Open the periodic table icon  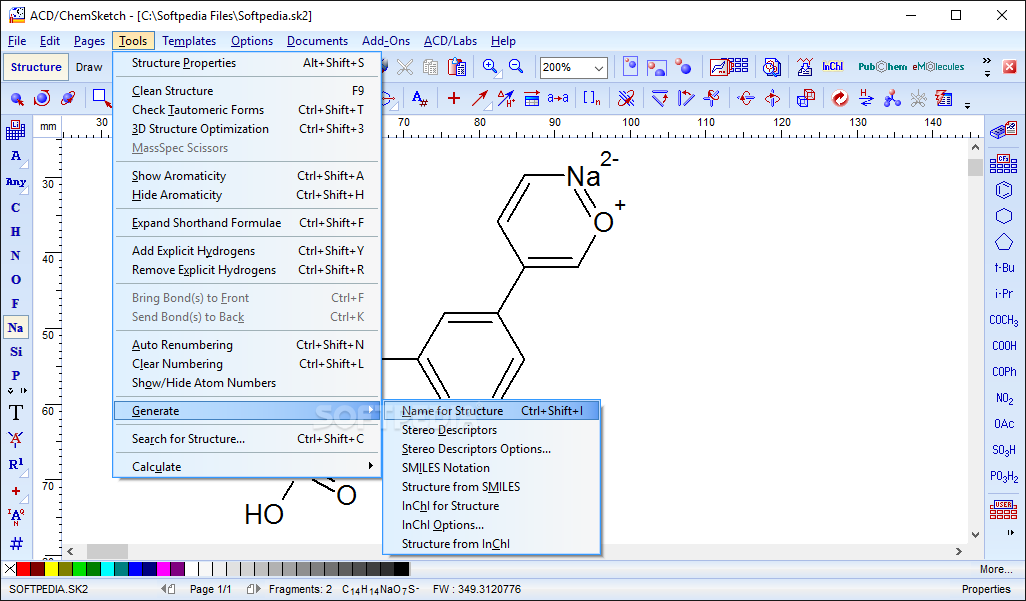click(x=16, y=130)
